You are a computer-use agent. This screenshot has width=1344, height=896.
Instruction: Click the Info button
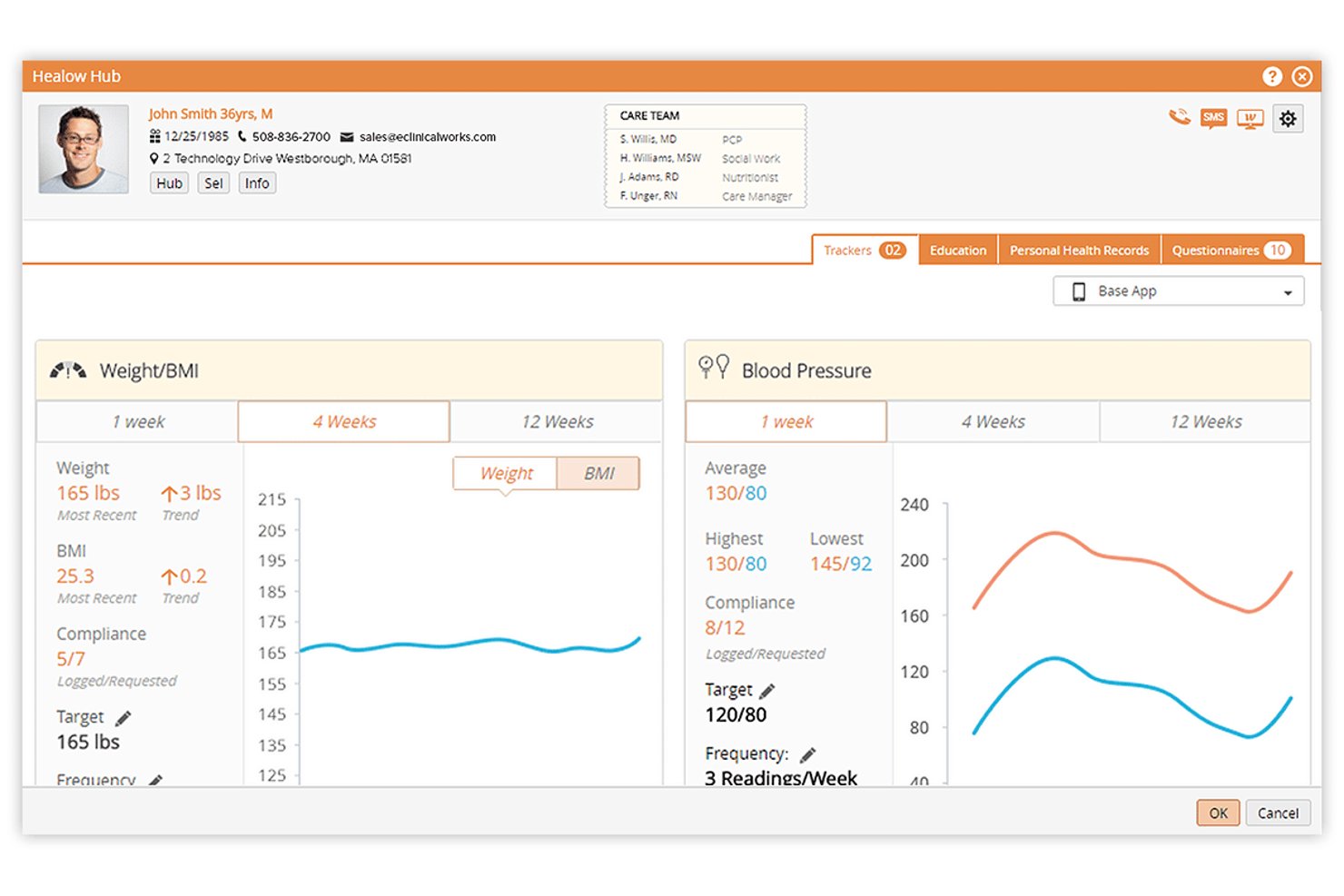click(257, 183)
